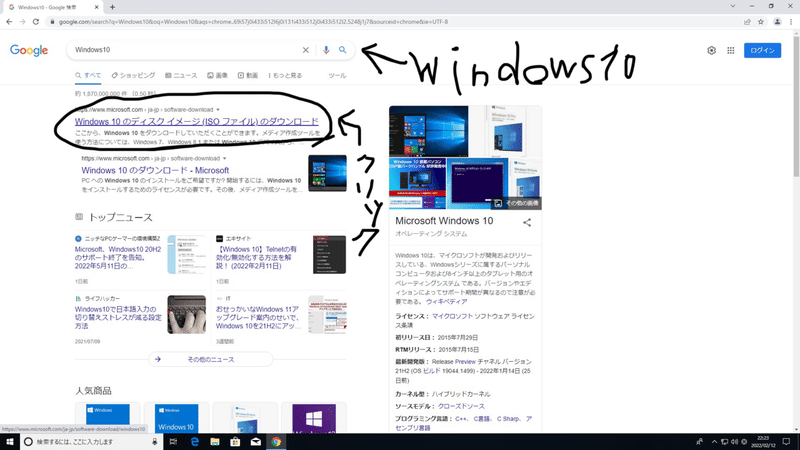800x450 pixels.
Task: Bookmark this page with star icon
Action: click(x=761, y=22)
